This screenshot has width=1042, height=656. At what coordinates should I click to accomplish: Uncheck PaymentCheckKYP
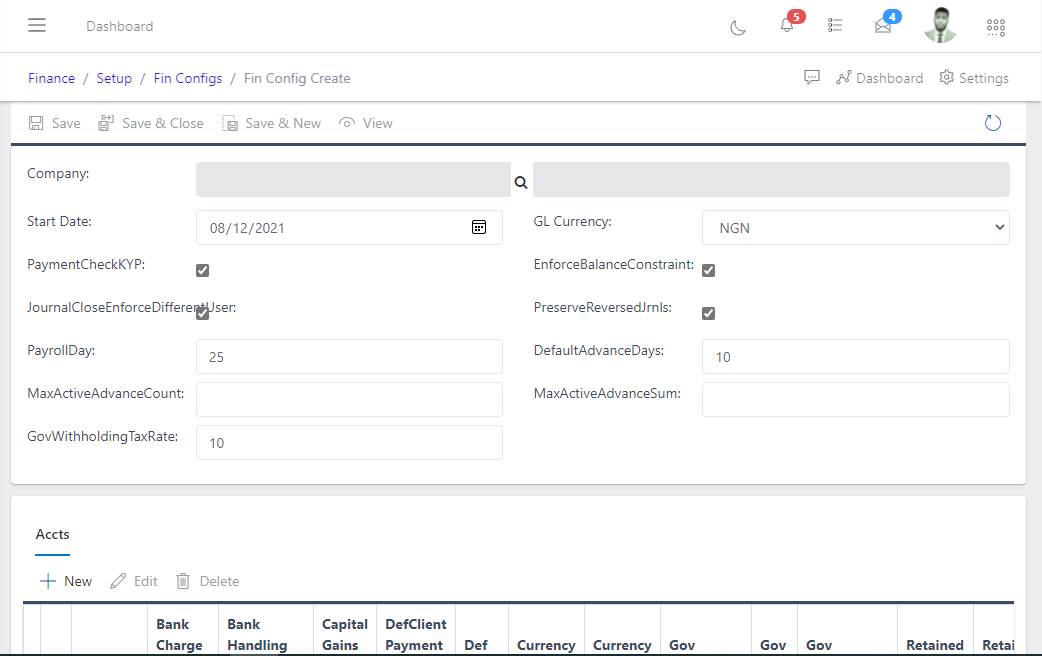tap(202, 270)
